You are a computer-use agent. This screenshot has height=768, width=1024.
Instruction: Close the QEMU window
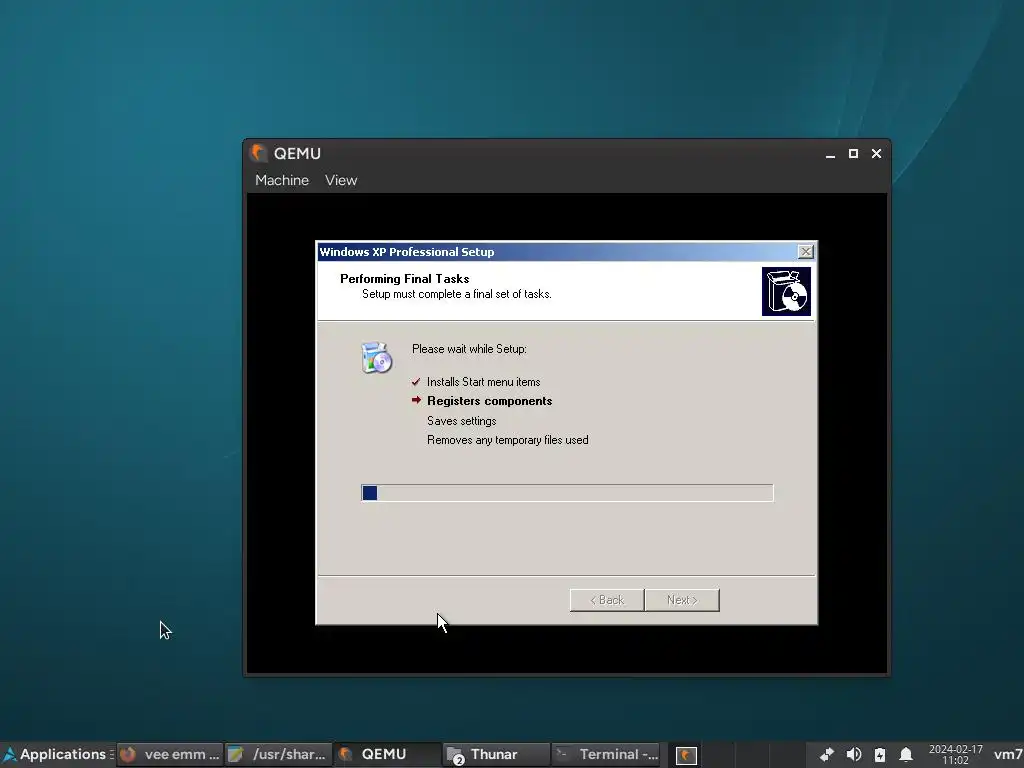(876, 153)
